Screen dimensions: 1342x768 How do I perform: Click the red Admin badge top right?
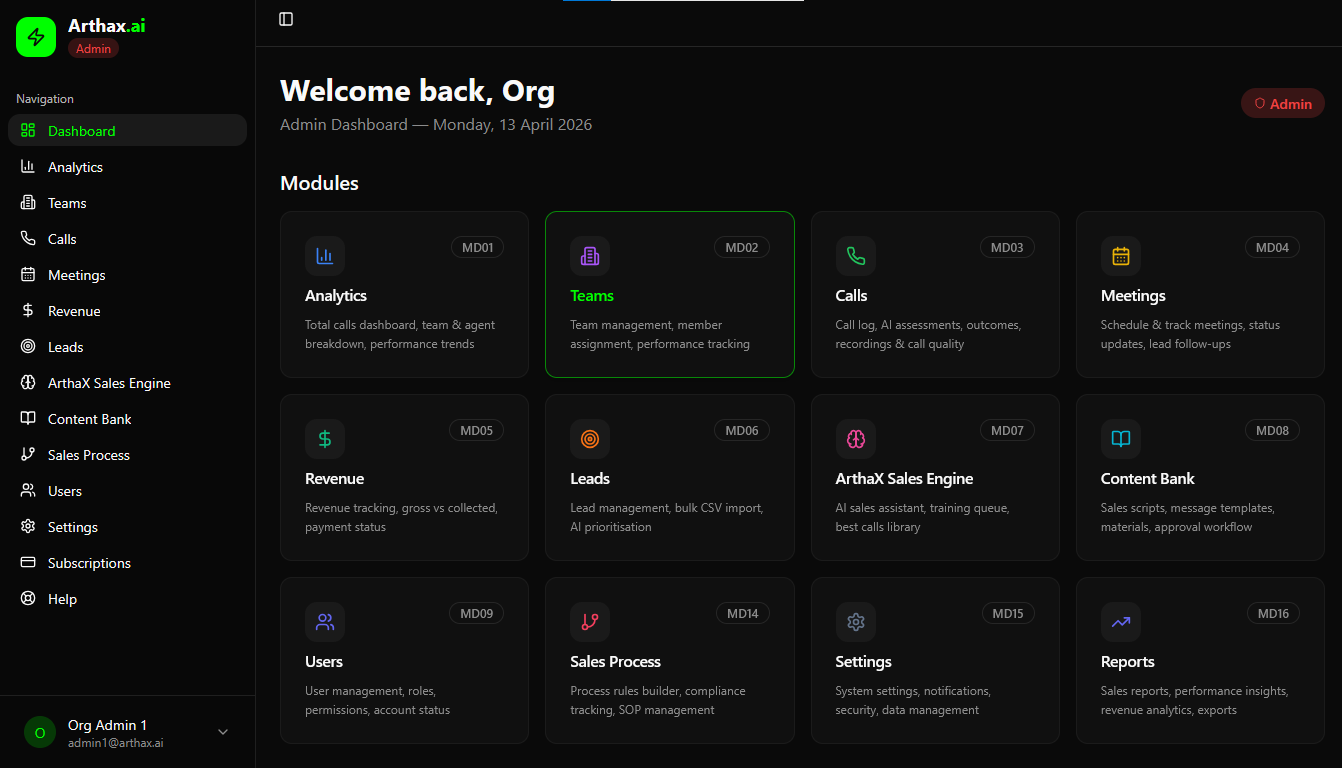click(1282, 104)
